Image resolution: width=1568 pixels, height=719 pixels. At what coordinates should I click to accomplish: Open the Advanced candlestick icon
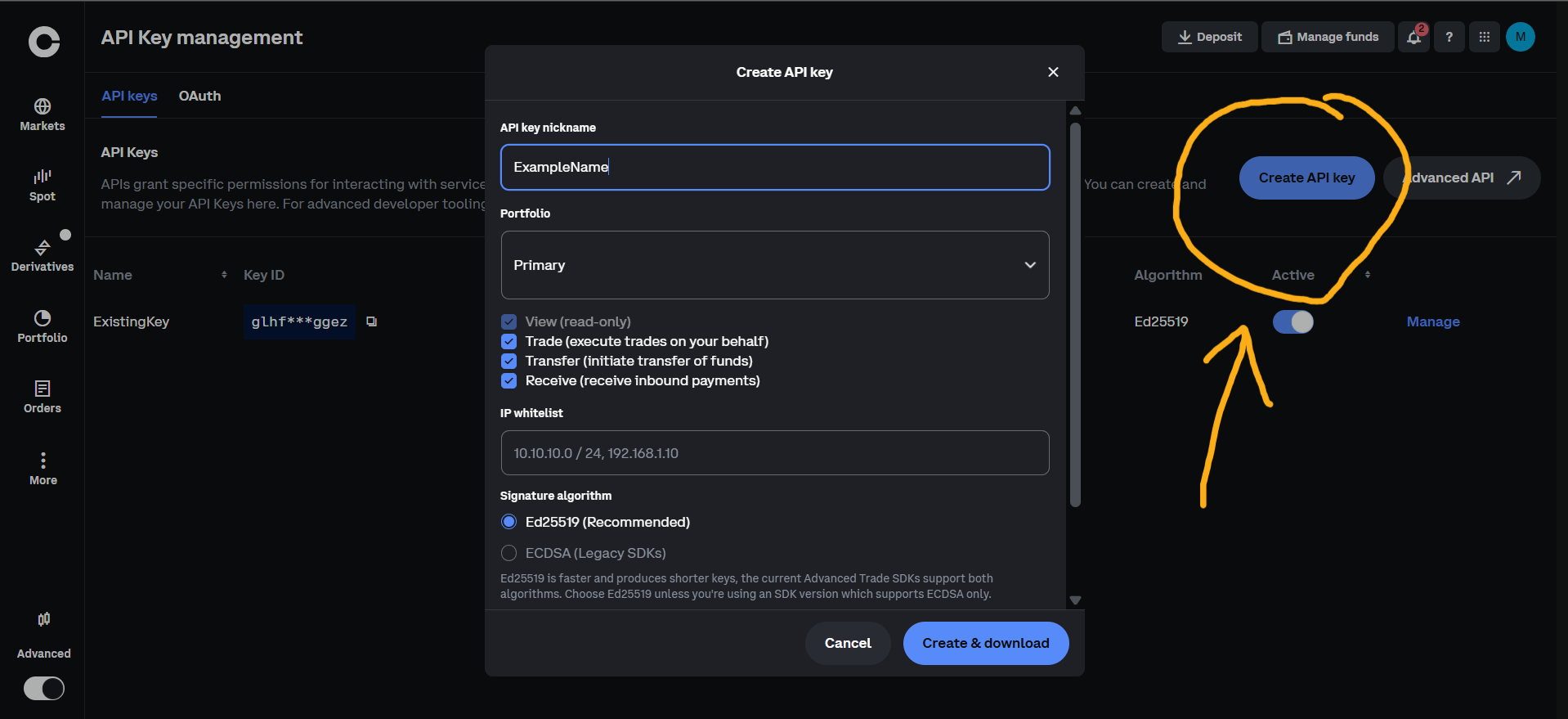[x=44, y=619]
